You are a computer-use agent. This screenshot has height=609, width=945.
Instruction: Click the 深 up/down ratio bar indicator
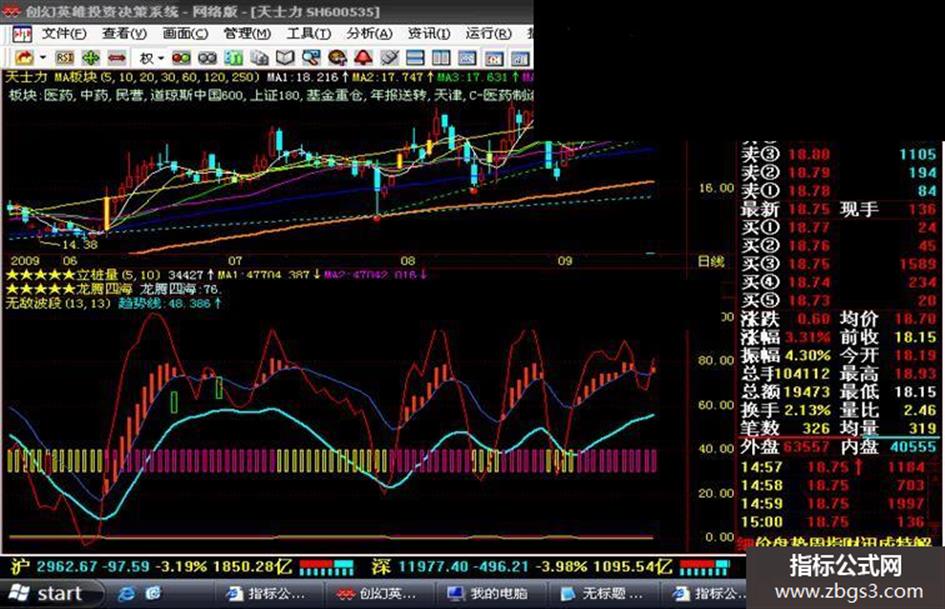(705, 567)
